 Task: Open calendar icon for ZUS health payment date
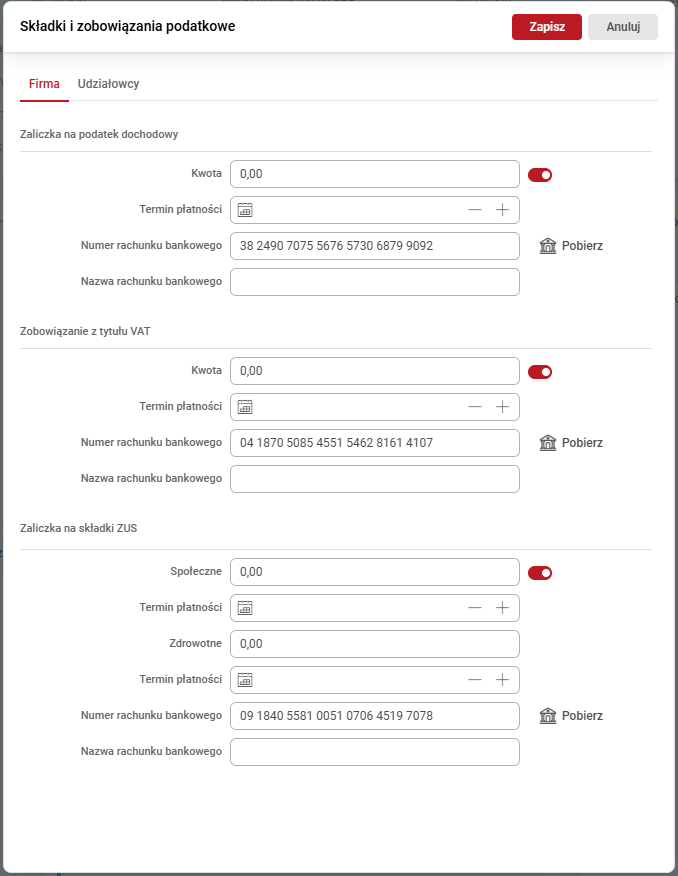coord(246,680)
